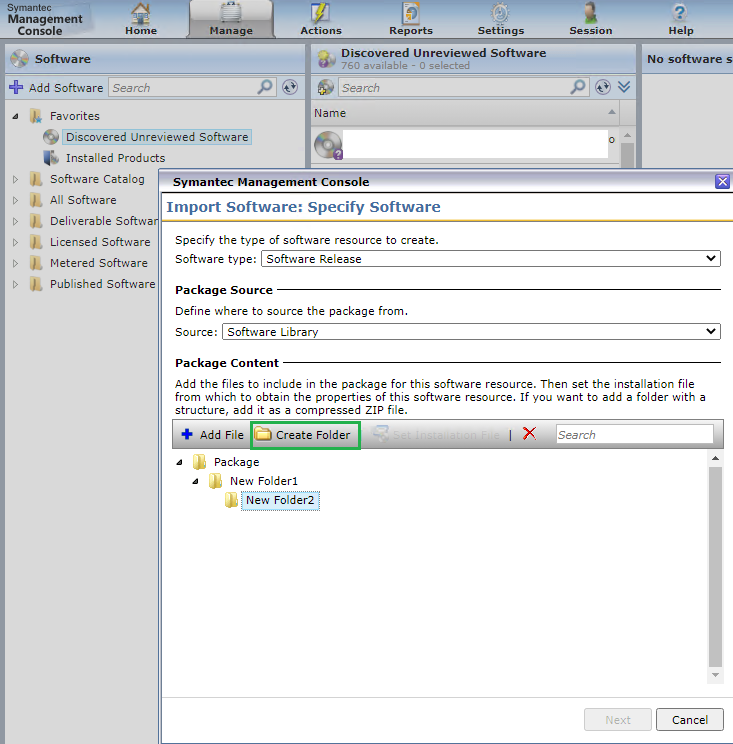Expand the Software Catalog node
The width and height of the screenshot is (733, 744).
(x=15, y=179)
